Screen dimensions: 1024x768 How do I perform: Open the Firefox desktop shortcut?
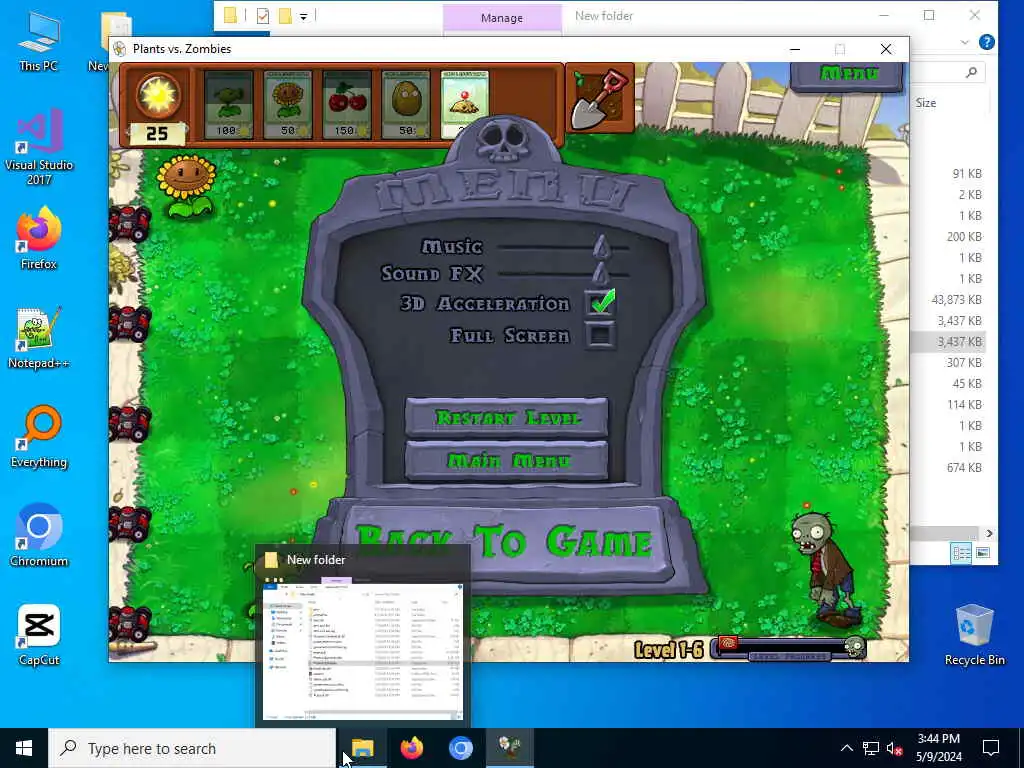tap(39, 238)
